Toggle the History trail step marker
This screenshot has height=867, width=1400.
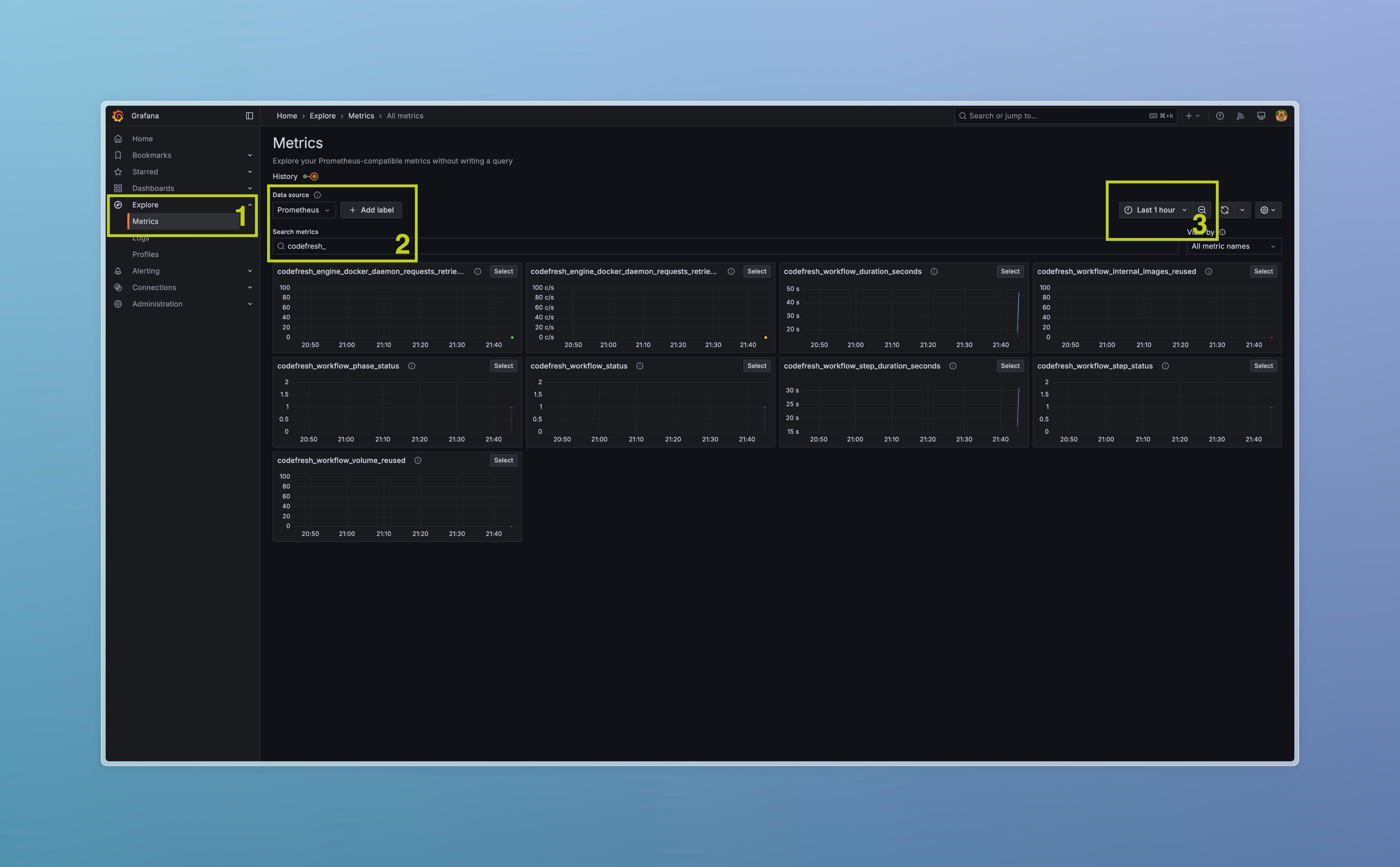tap(313, 177)
